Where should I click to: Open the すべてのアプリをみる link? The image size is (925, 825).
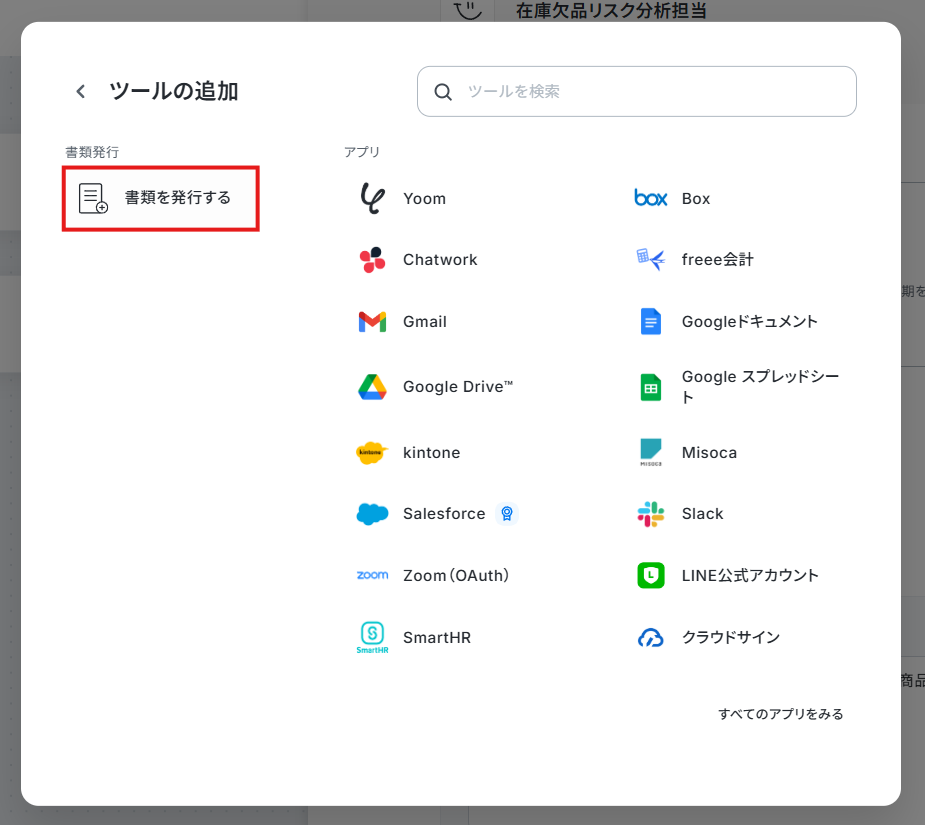click(780, 714)
